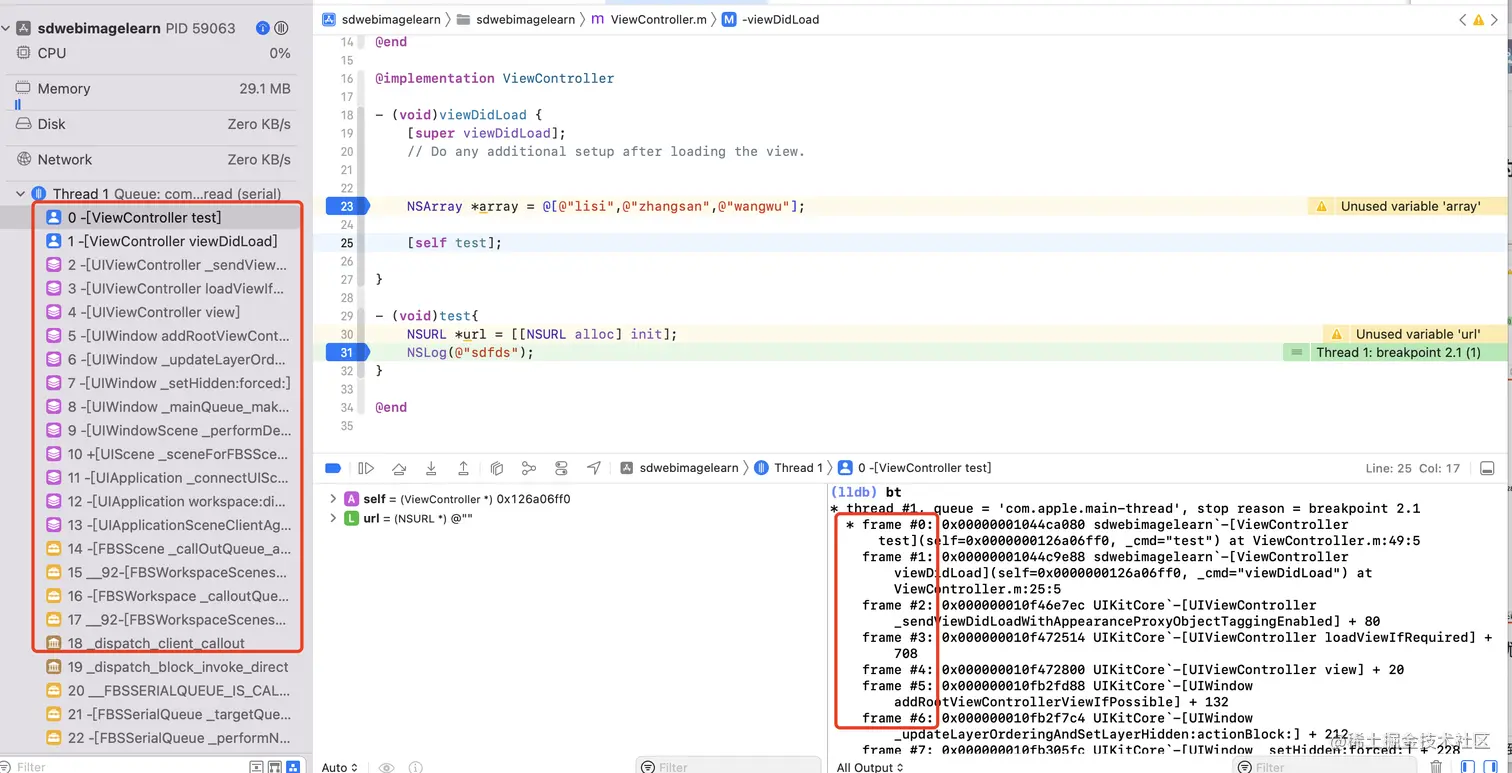Open the Network gauge report
Screen dimensions: 1512x773
pyautogui.click(x=154, y=160)
